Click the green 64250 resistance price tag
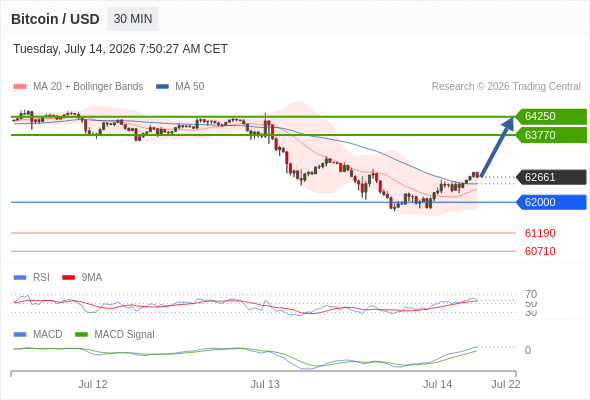This screenshot has height=400, width=590. coord(551,116)
